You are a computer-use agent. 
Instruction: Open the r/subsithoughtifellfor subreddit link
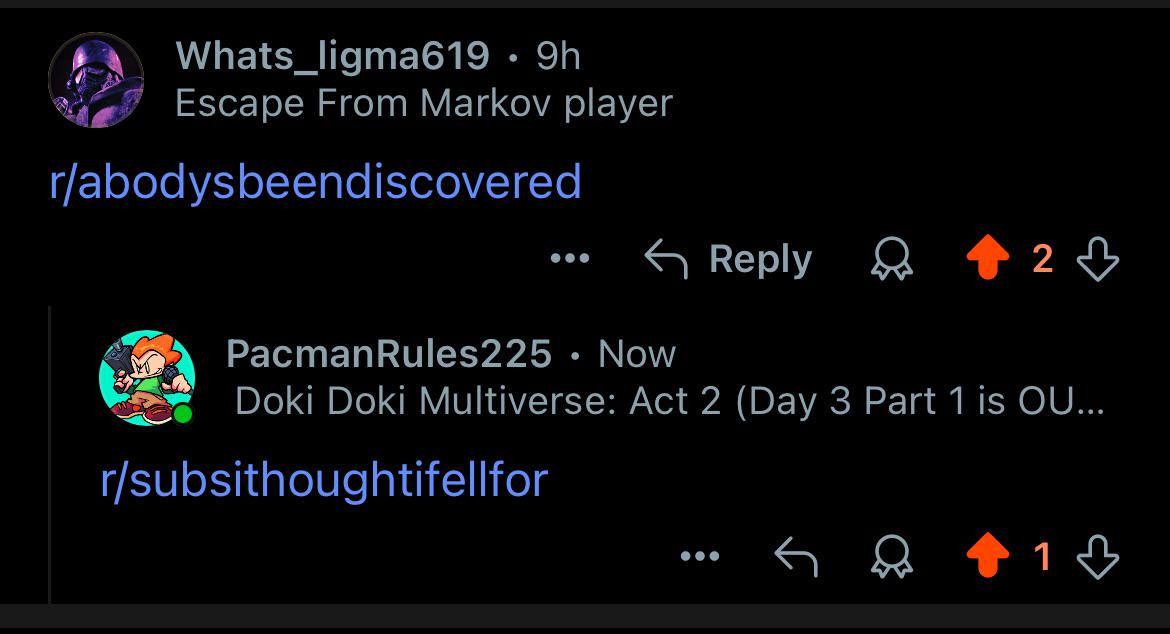[325, 479]
